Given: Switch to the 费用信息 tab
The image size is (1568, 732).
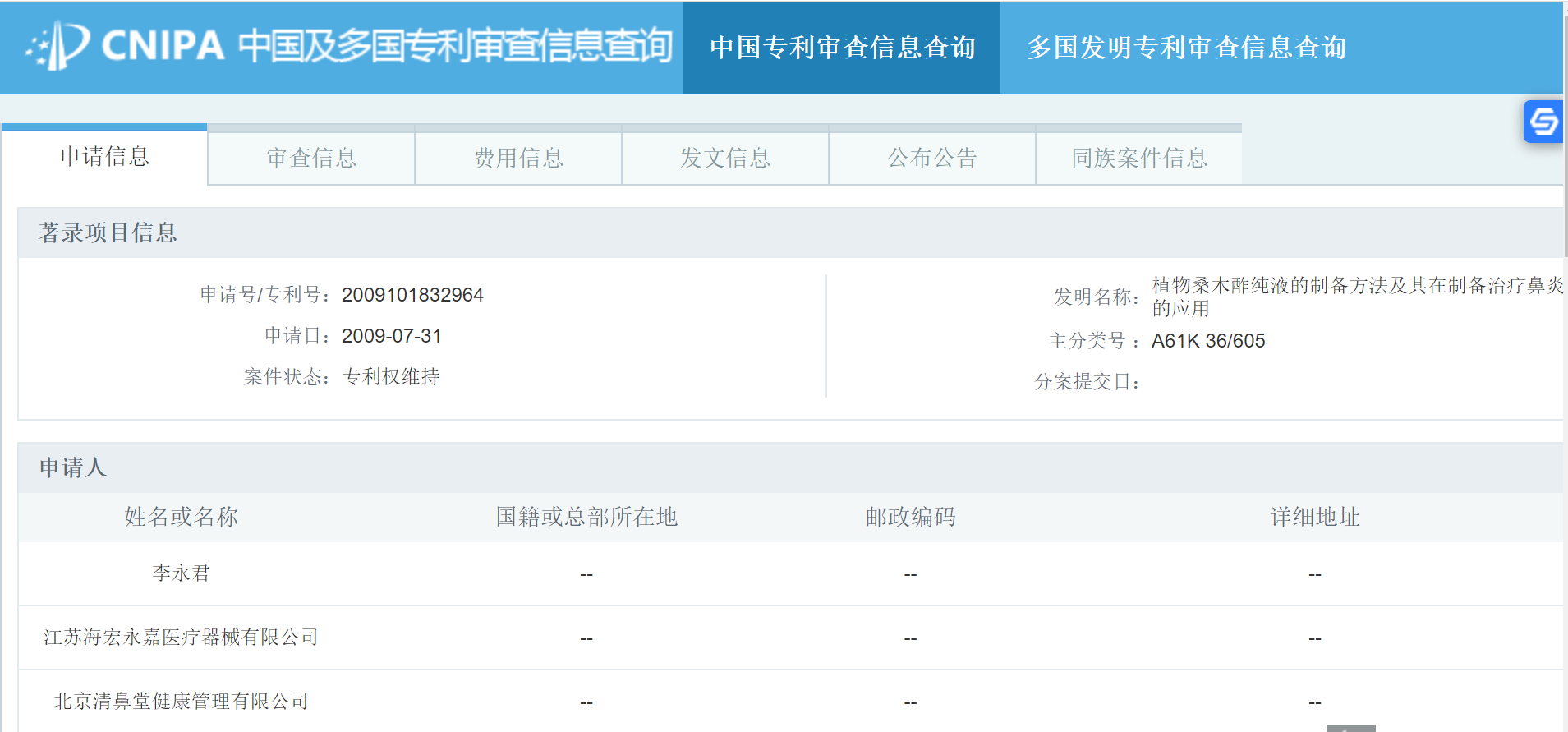Looking at the screenshot, I should point(518,158).
